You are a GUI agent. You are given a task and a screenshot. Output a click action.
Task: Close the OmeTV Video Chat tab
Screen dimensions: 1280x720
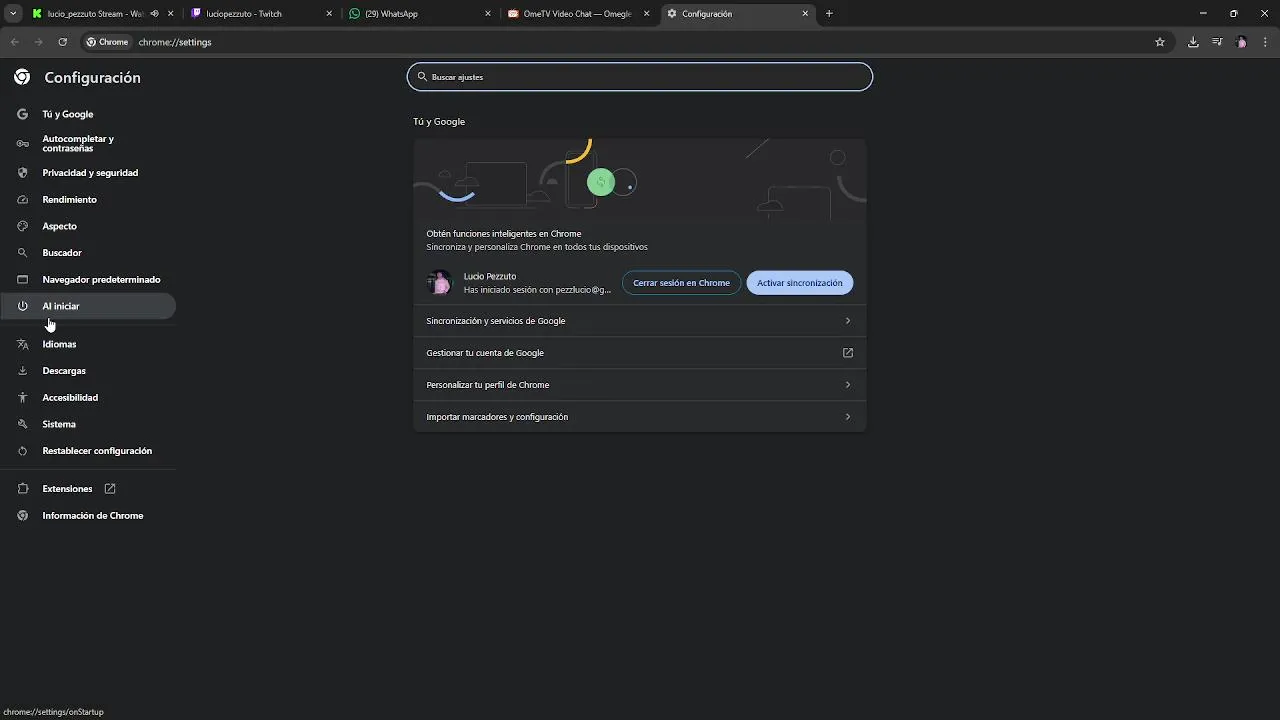(646, 14)
